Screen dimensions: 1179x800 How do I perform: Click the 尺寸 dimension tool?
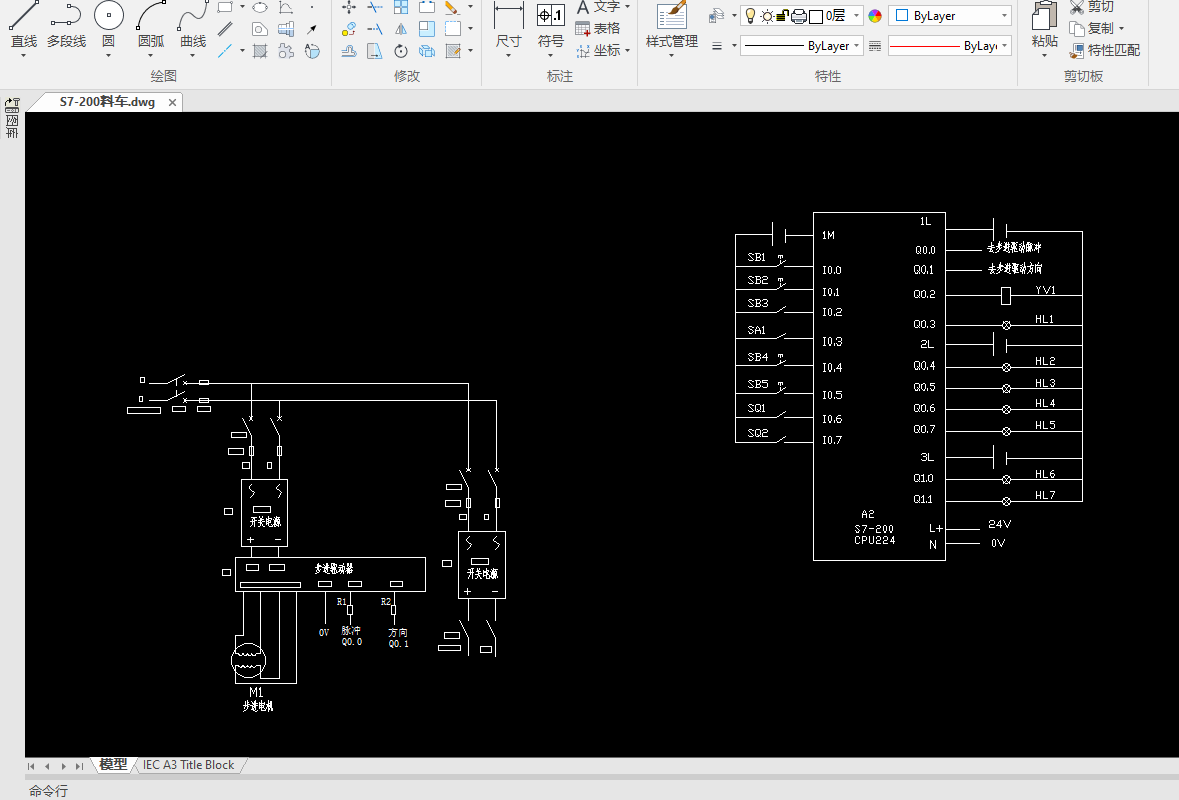coord(509,27)
